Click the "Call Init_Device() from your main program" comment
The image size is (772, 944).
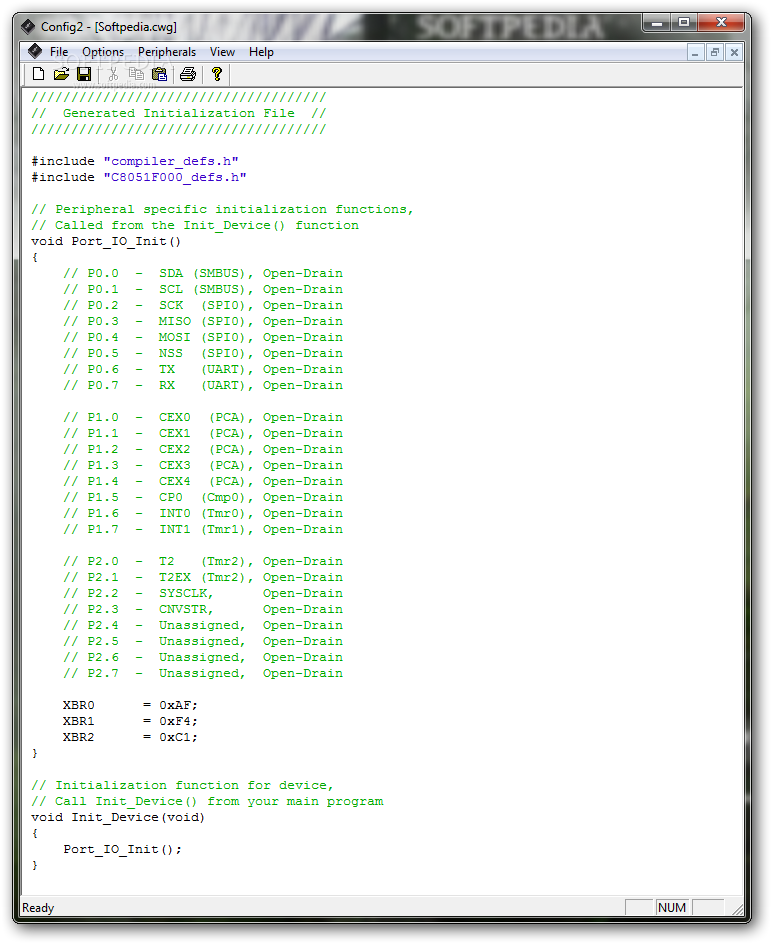tap(207, 801)
